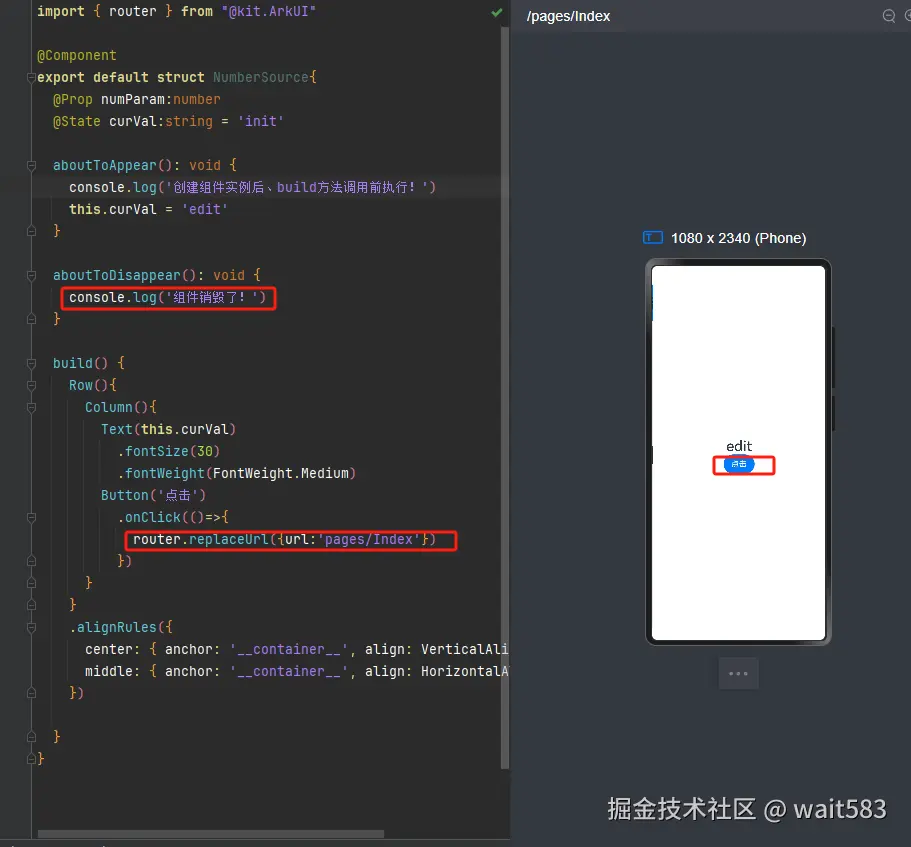Place cursor on @Component decorator
The width and height of the screenshot is (911, 847).
(77, 56)
